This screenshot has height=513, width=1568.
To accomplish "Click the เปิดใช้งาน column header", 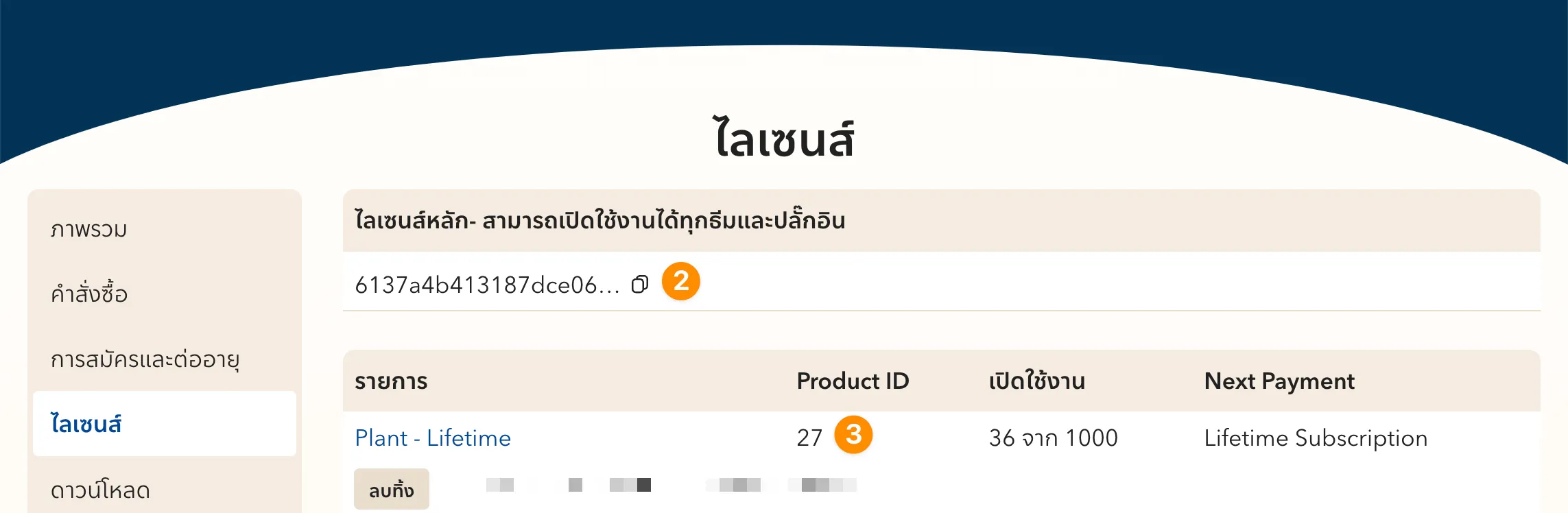I will [1036, 381].
